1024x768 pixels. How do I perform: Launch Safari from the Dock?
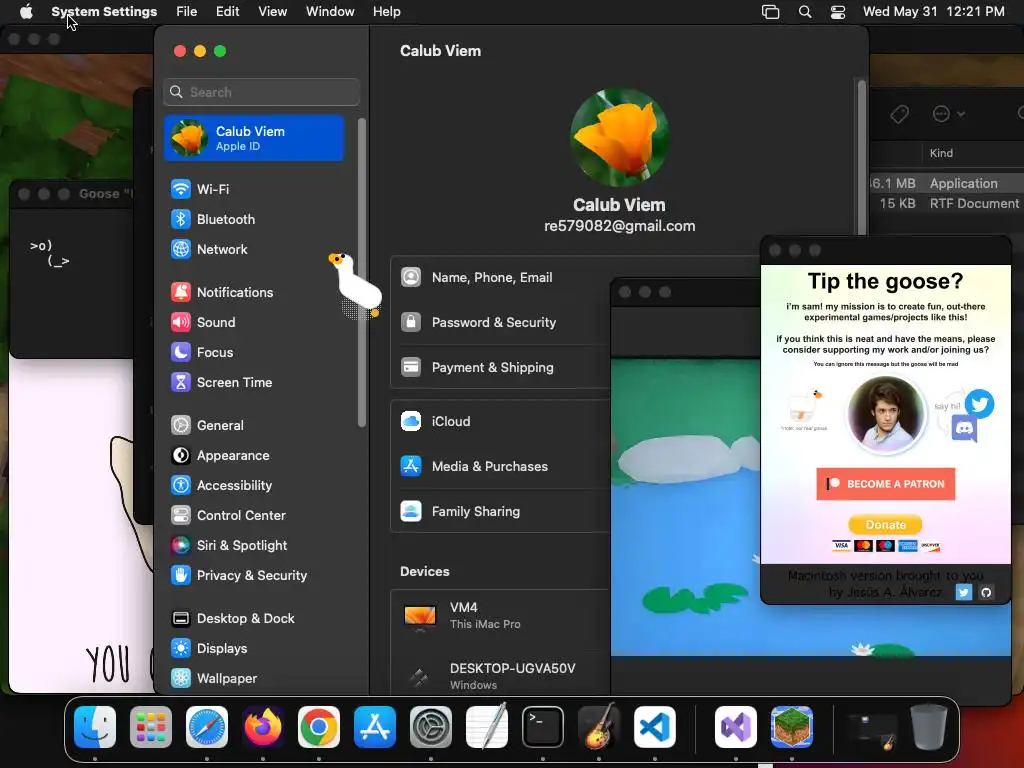(x=207, y=727)
